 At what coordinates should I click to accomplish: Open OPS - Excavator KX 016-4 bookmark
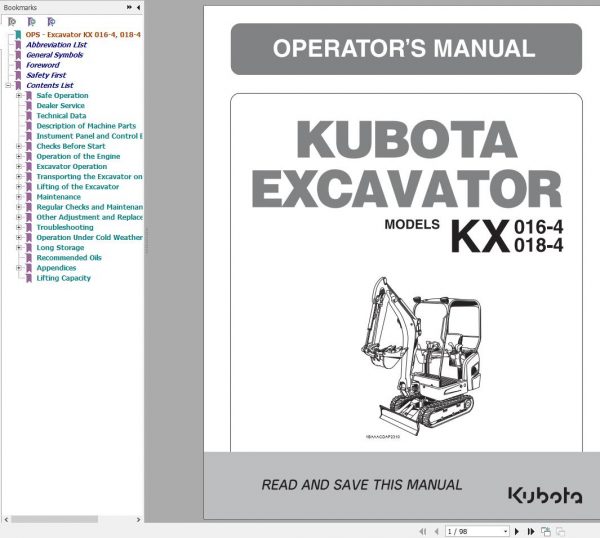[x=83, y=35]
